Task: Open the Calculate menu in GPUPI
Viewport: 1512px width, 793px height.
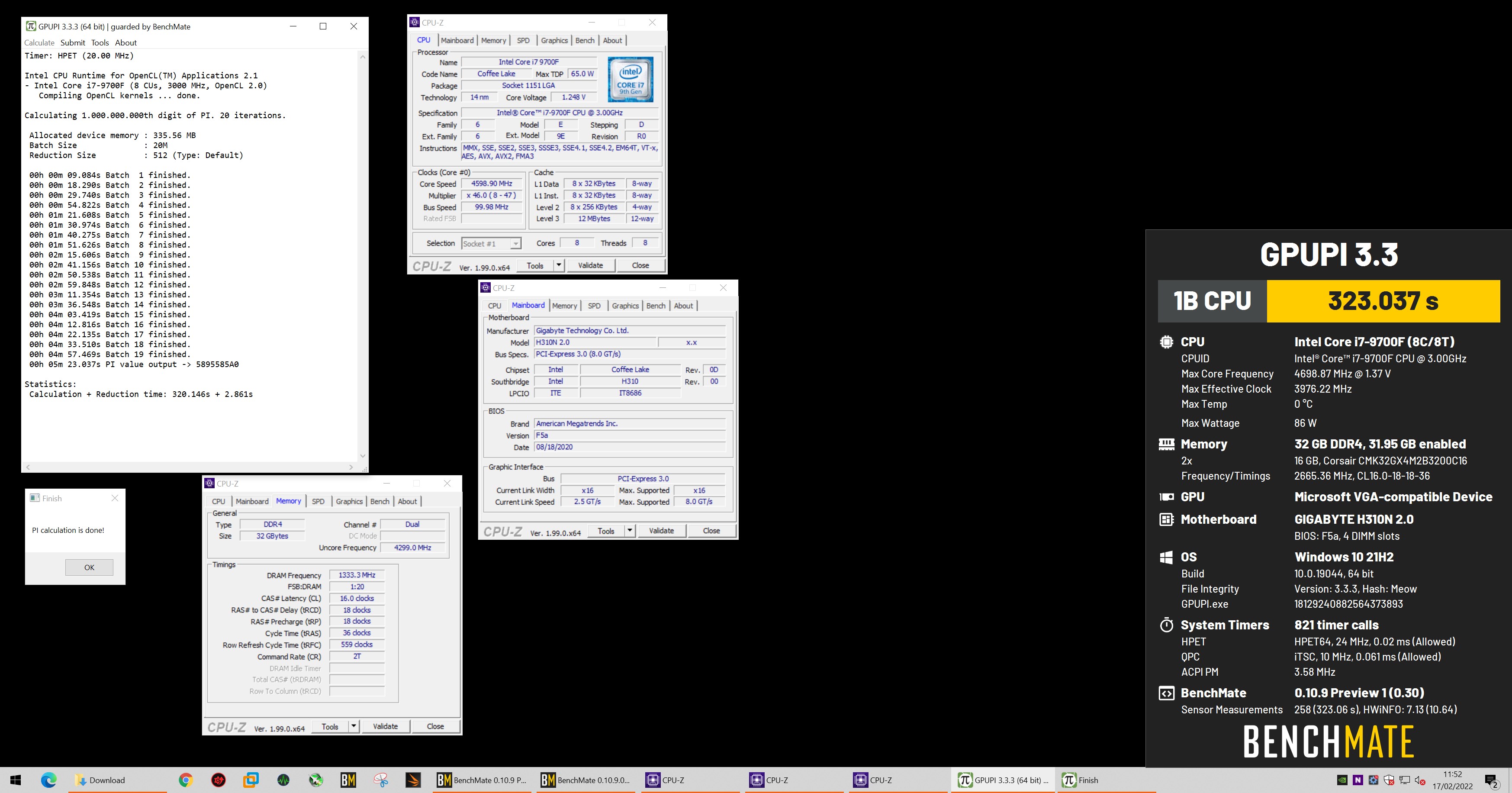Action: tap(39, 43)
